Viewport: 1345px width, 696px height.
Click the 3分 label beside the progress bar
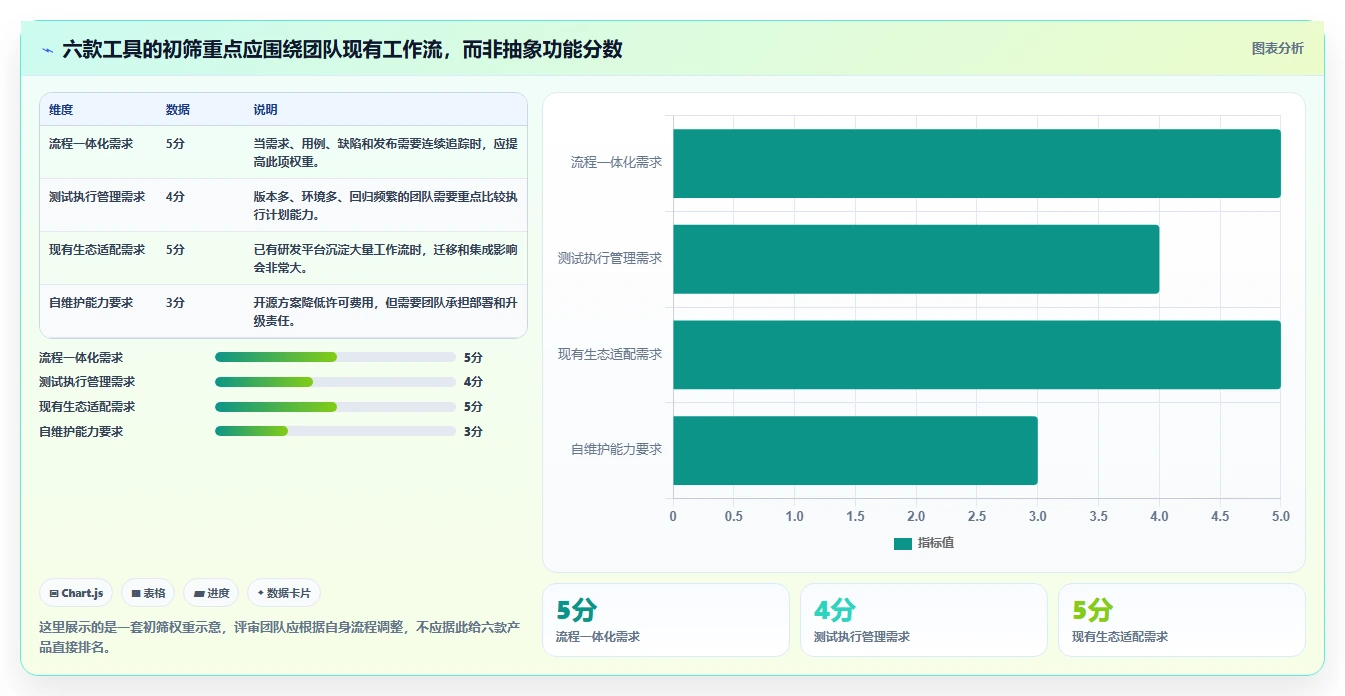pyautogui.click(x=473, y=432)
